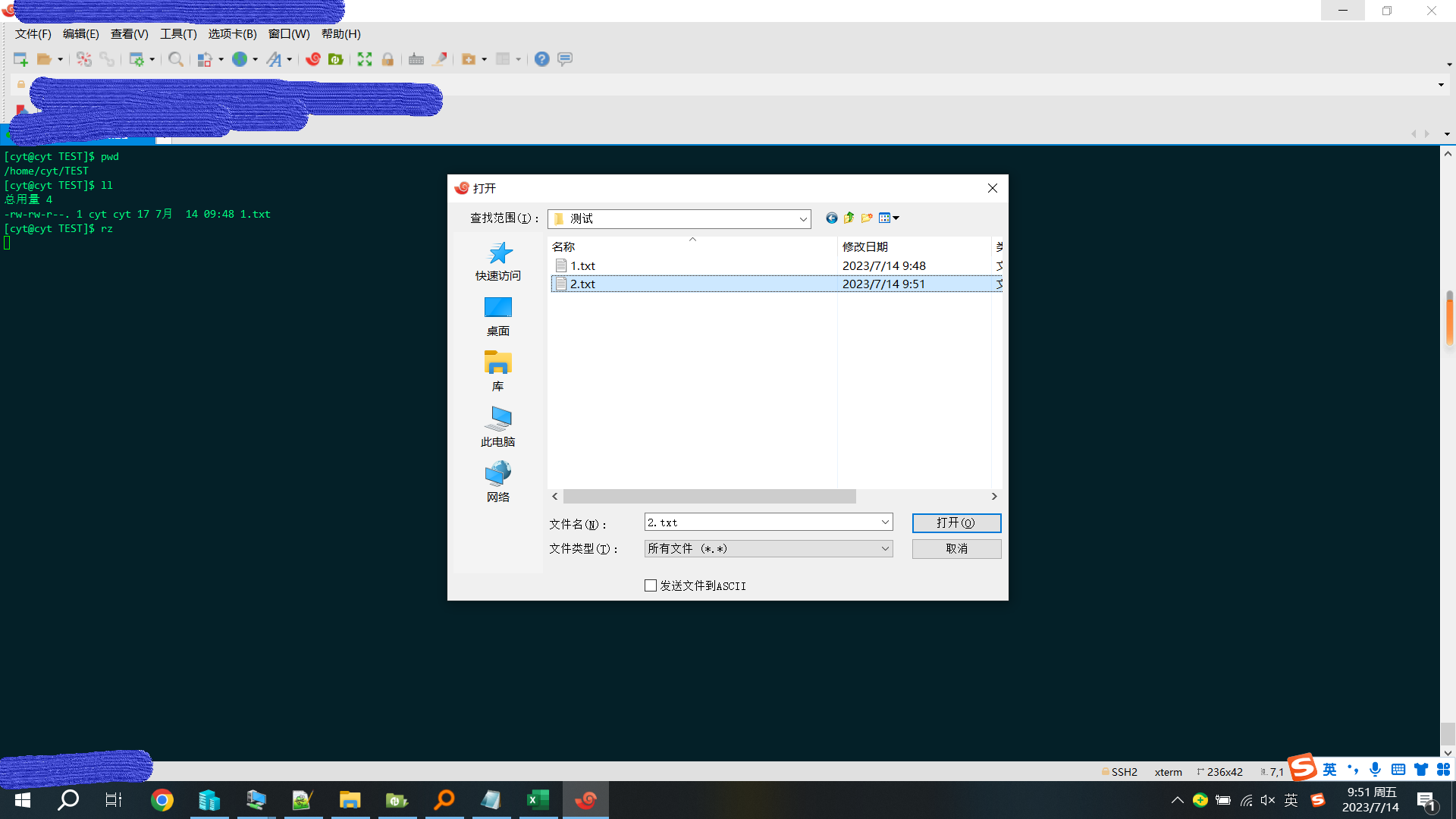The image size is (1456, 819).
Task: Select 1.txt in the file list
Action: click(x=777, y=265)
